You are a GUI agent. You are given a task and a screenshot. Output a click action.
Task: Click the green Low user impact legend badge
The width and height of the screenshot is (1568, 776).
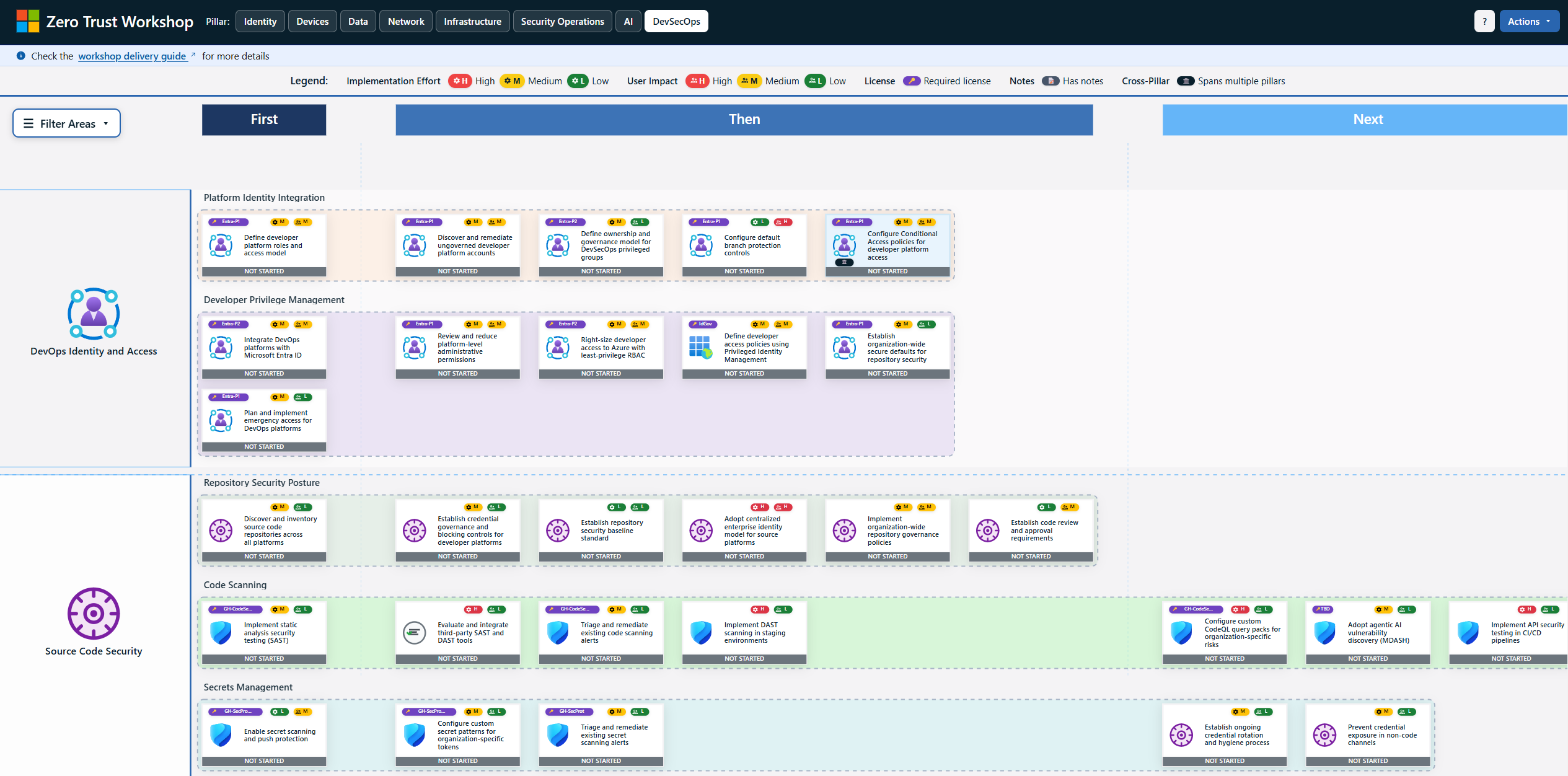pos(815,81)
